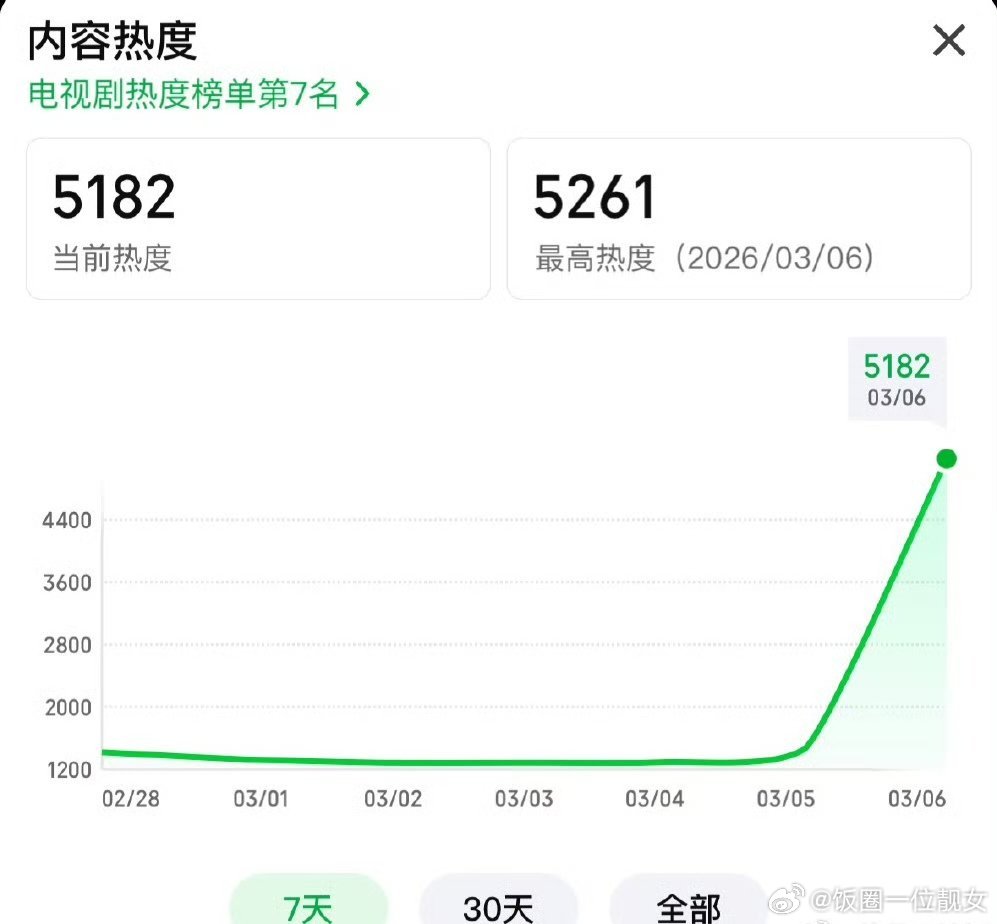This screenshot has height=924, width=997.
Task: Click the 2800 y-axis value
Action: pos(67,645)
